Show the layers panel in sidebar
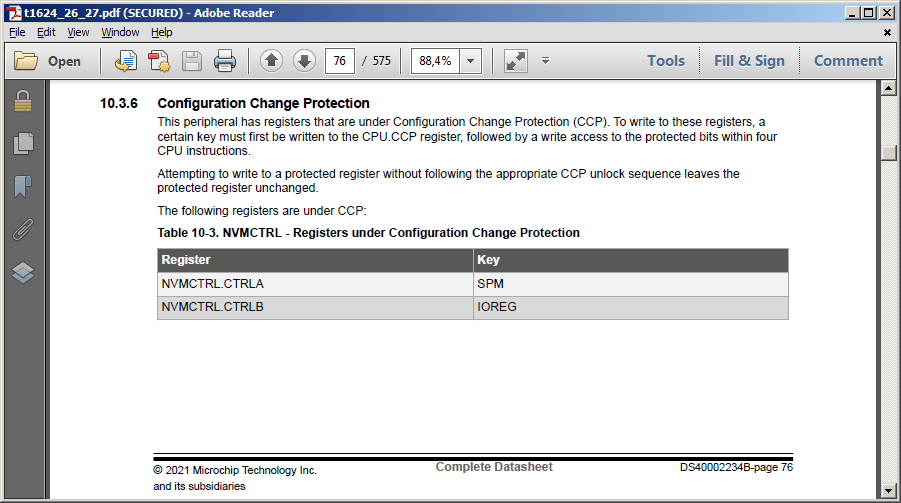 coord(23,272)
